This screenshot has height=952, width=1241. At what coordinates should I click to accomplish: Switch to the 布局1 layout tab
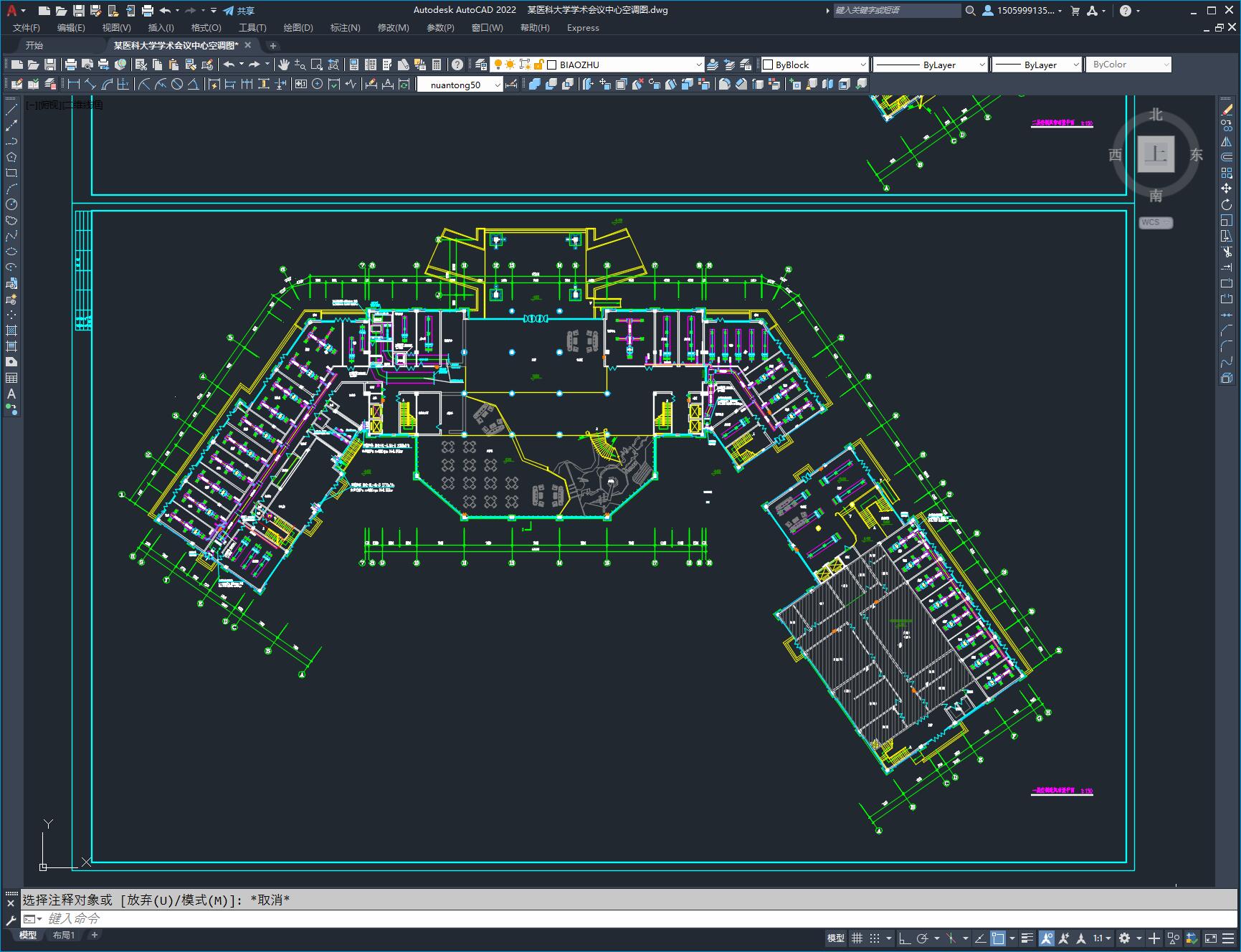pos(64,935)
